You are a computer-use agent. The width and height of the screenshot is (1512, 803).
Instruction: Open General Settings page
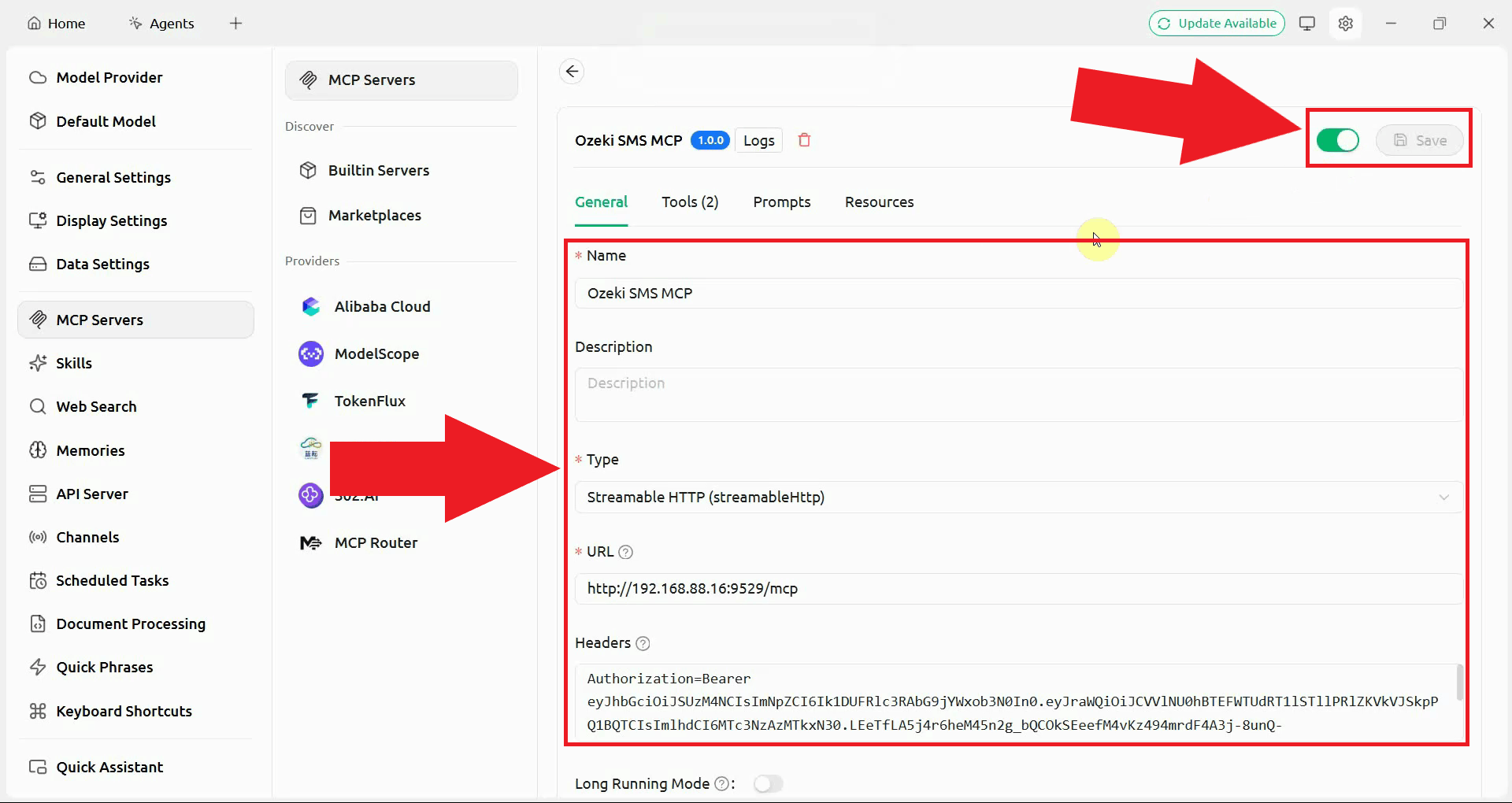(x=135, y=177)
